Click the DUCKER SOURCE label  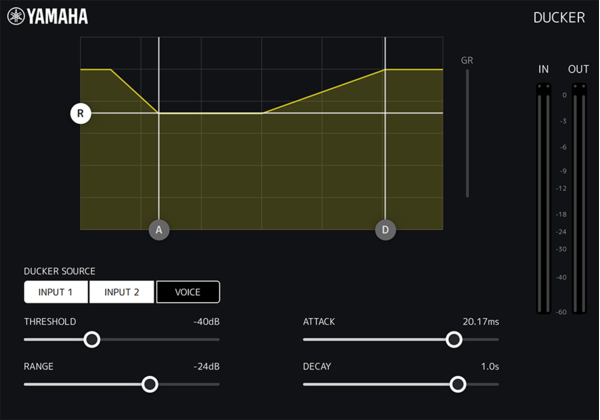[x=60, y=271]
